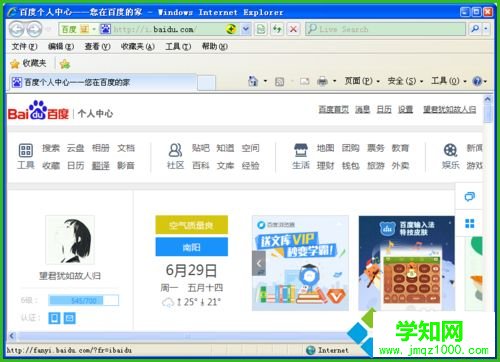
Task: Click the 地图 link
Action: click(325, 148)
